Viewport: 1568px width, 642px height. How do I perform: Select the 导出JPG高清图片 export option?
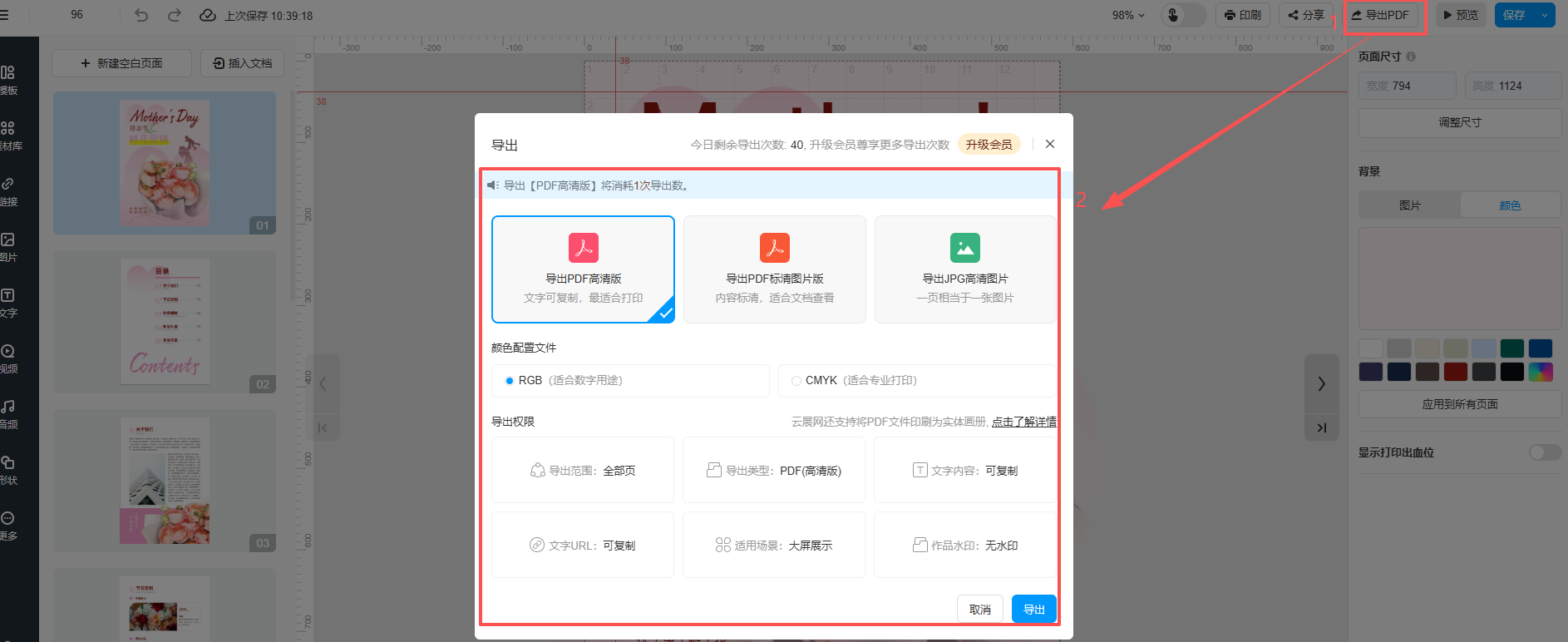[964, 269]
